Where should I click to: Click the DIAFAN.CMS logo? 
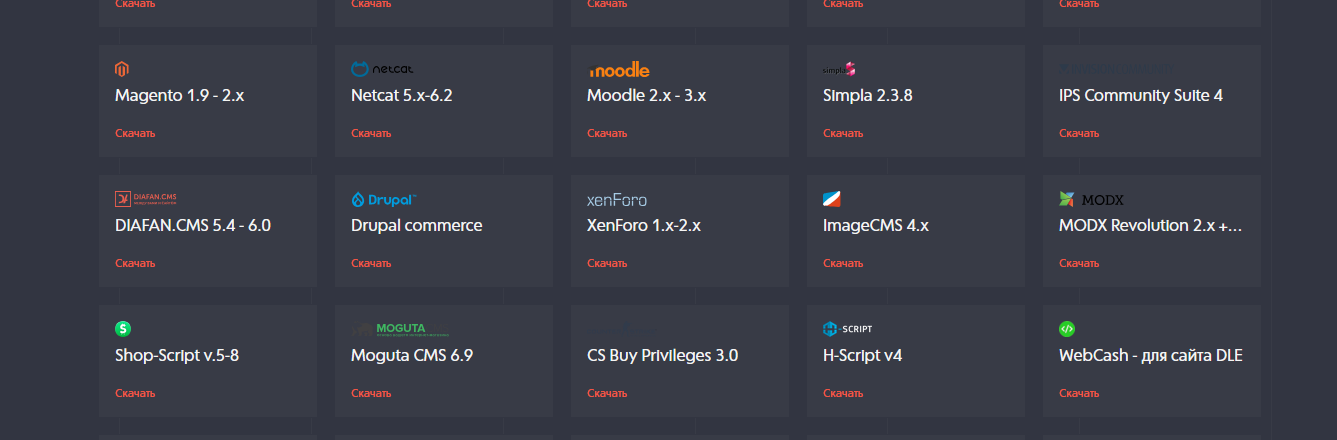[x=145, y=199]
